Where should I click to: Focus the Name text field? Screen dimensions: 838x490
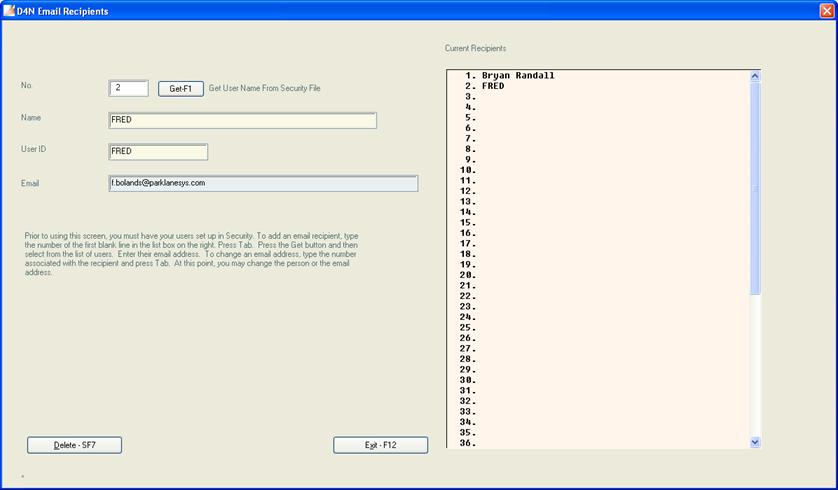click(x=242, y=121)
